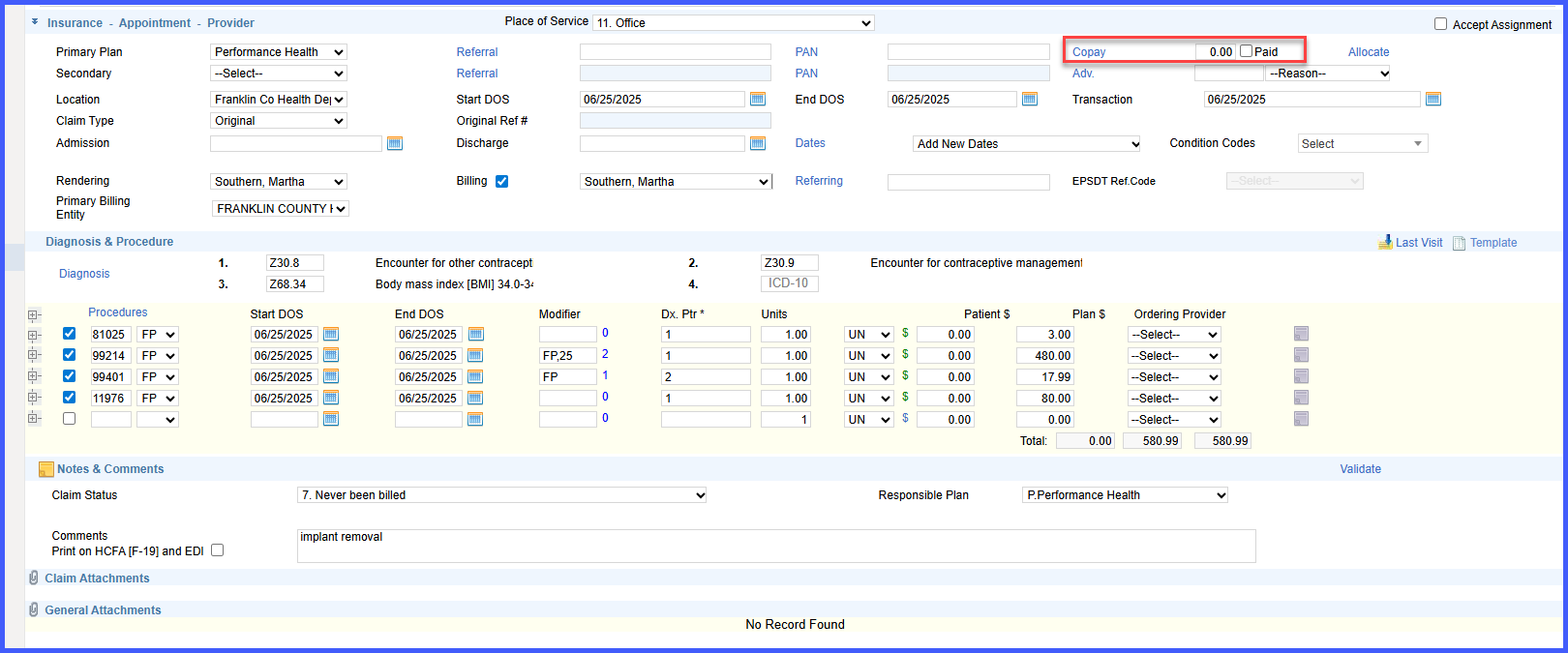Open End DOS calendar for procedure 81025
Viewport: 1568px width, 653px height.
pos(475,334)
